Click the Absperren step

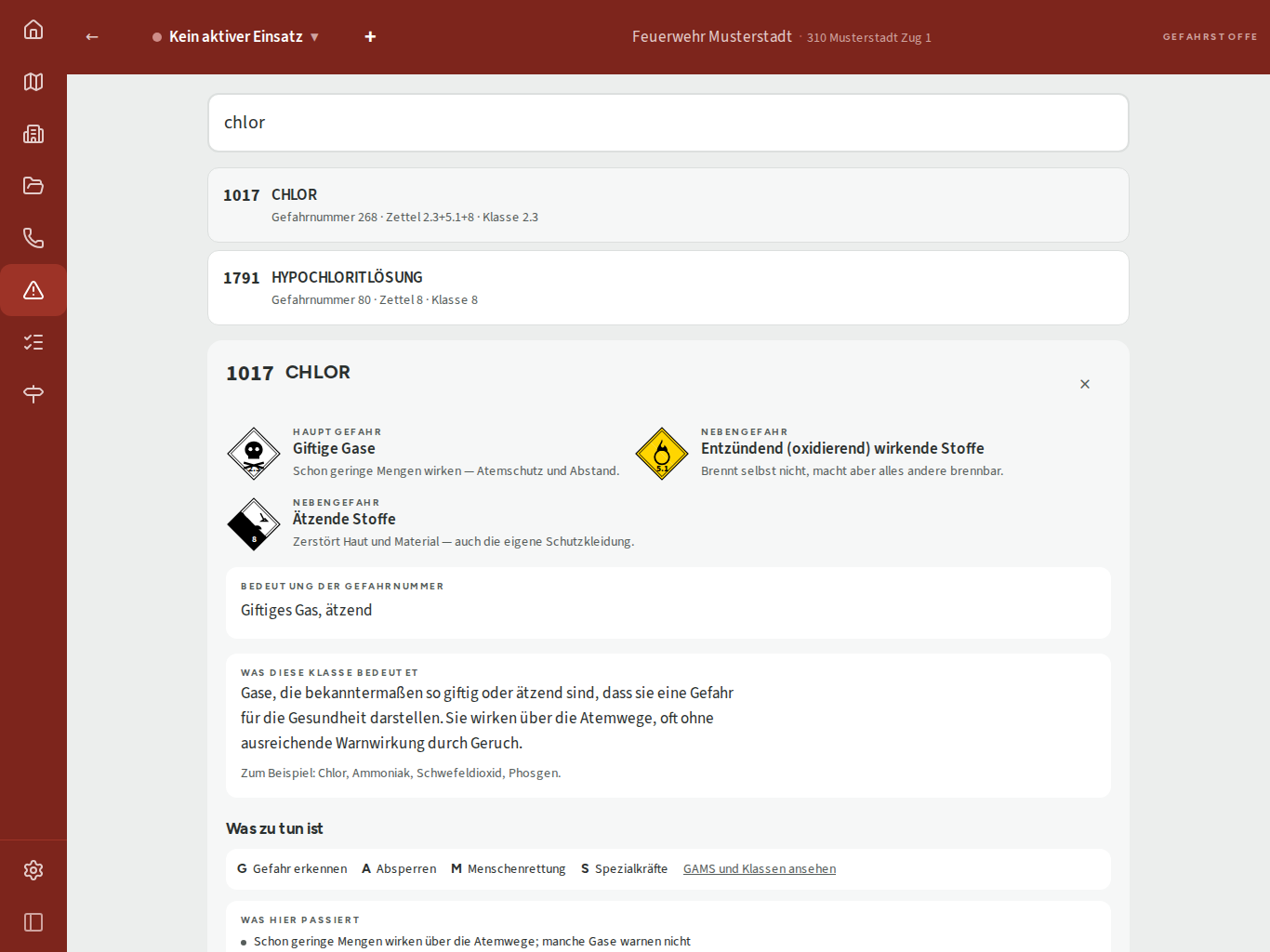coord(399,868)
